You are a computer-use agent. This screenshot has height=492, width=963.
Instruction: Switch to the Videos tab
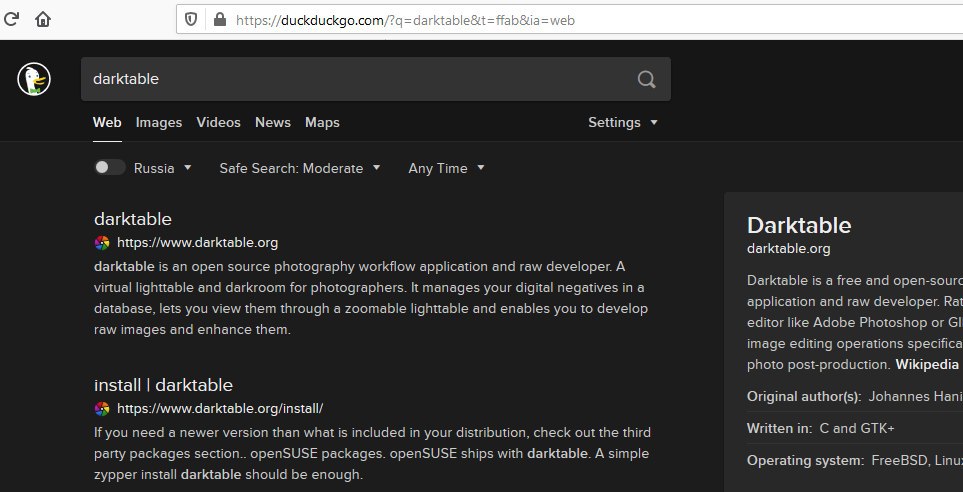coord(219,122)
